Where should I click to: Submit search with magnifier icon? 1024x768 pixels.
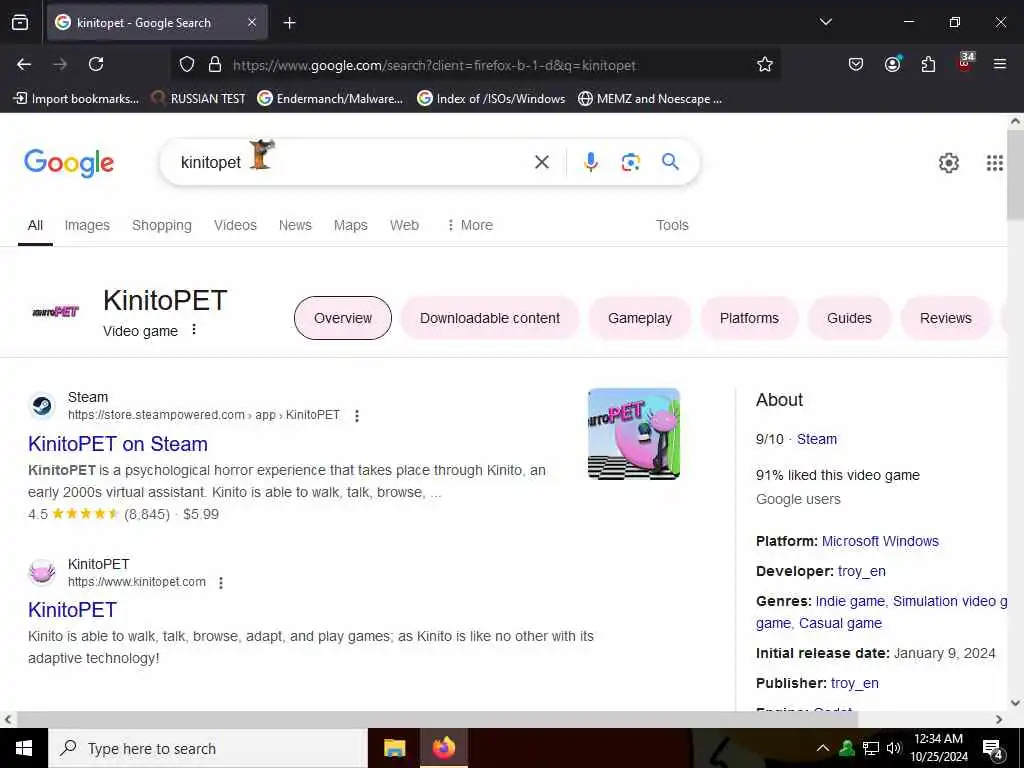tap(670, 161)
